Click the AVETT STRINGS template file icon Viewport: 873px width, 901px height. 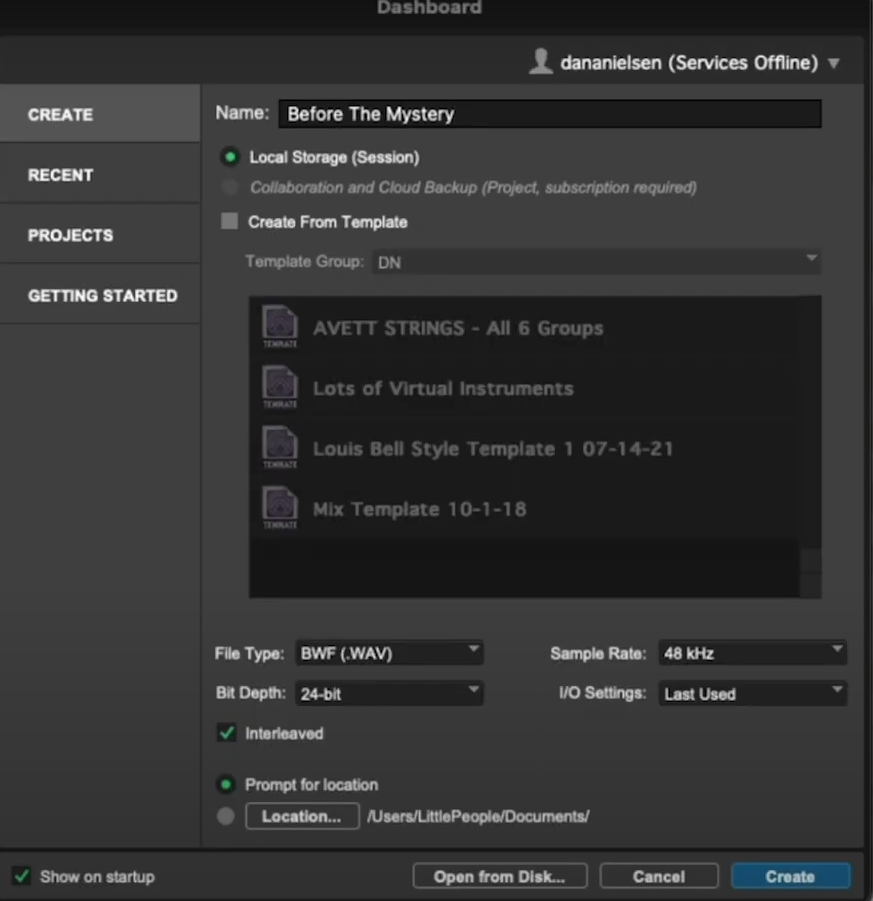click(x=280, y=326)
